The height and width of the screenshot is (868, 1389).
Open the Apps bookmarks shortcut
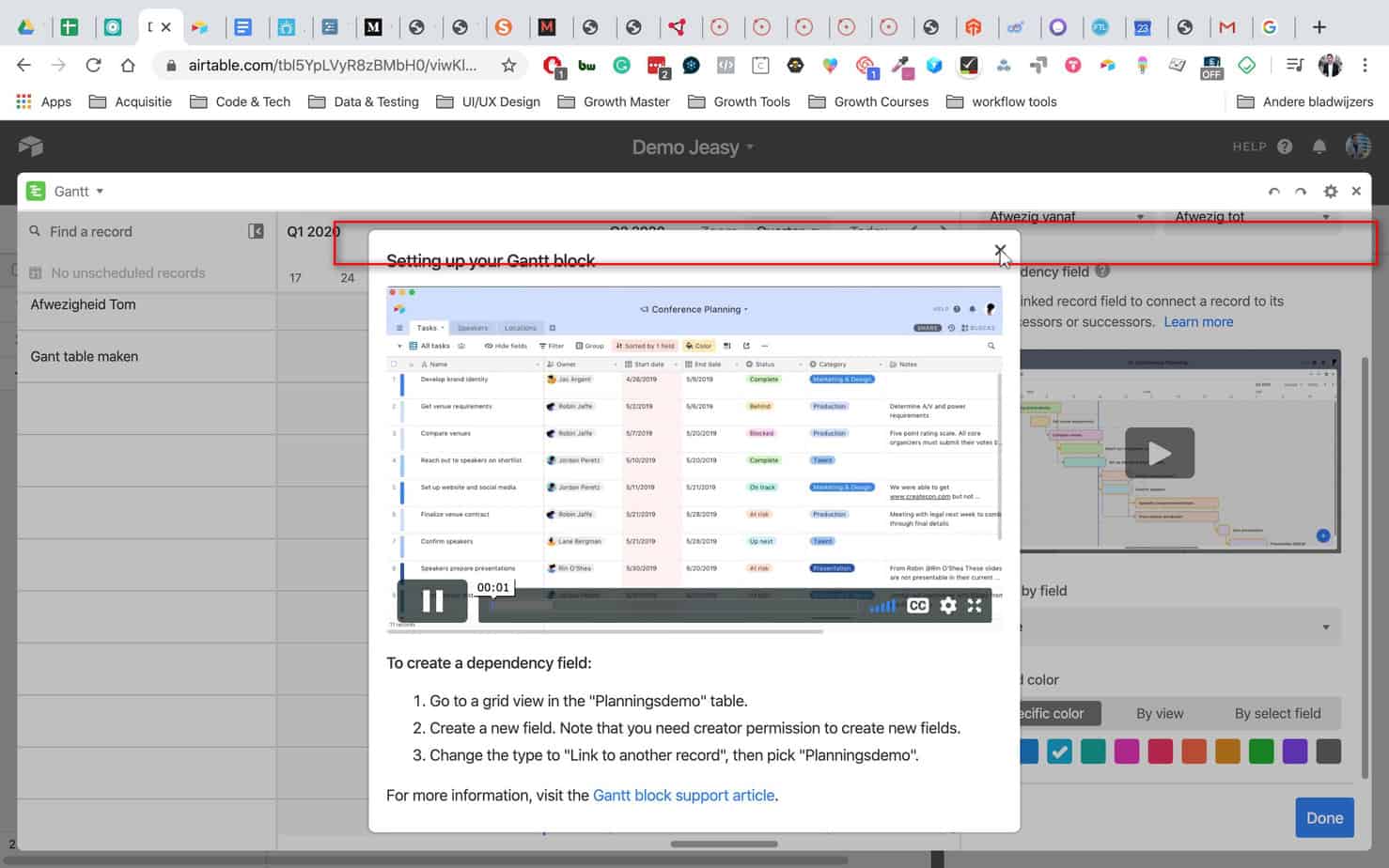[x=43, y=101]
